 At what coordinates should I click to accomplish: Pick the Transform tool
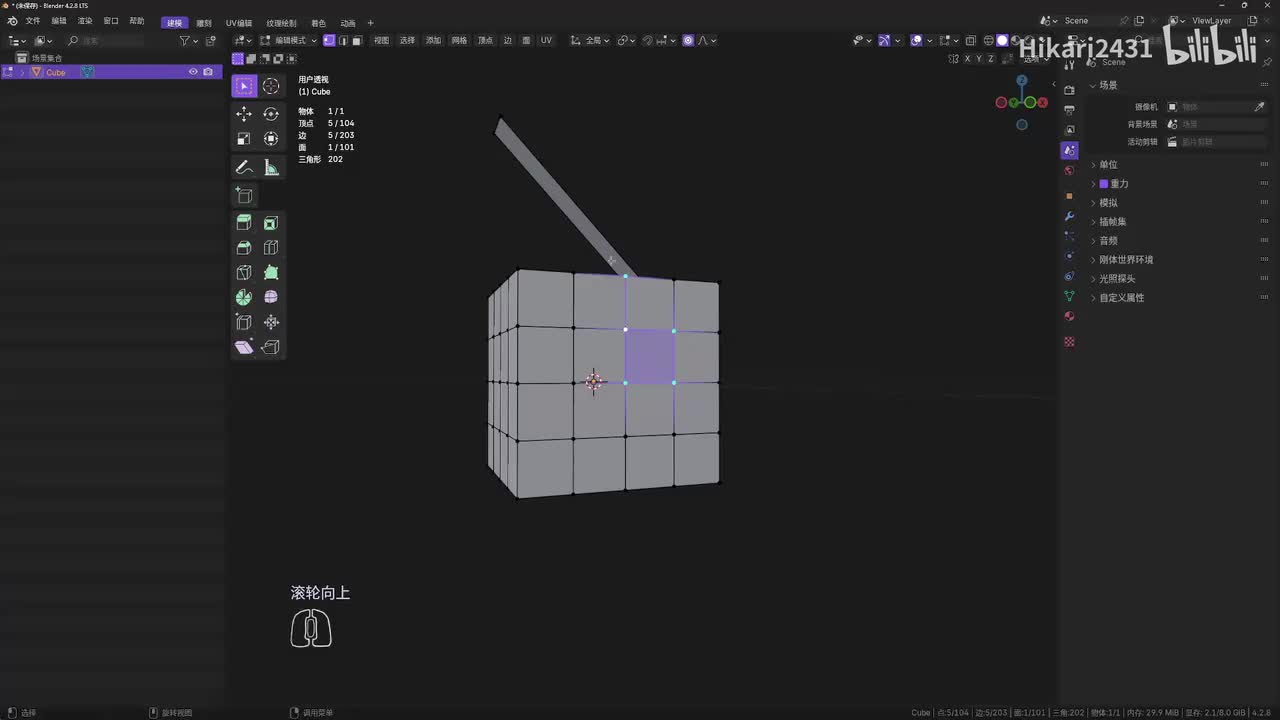coord(271,139)
